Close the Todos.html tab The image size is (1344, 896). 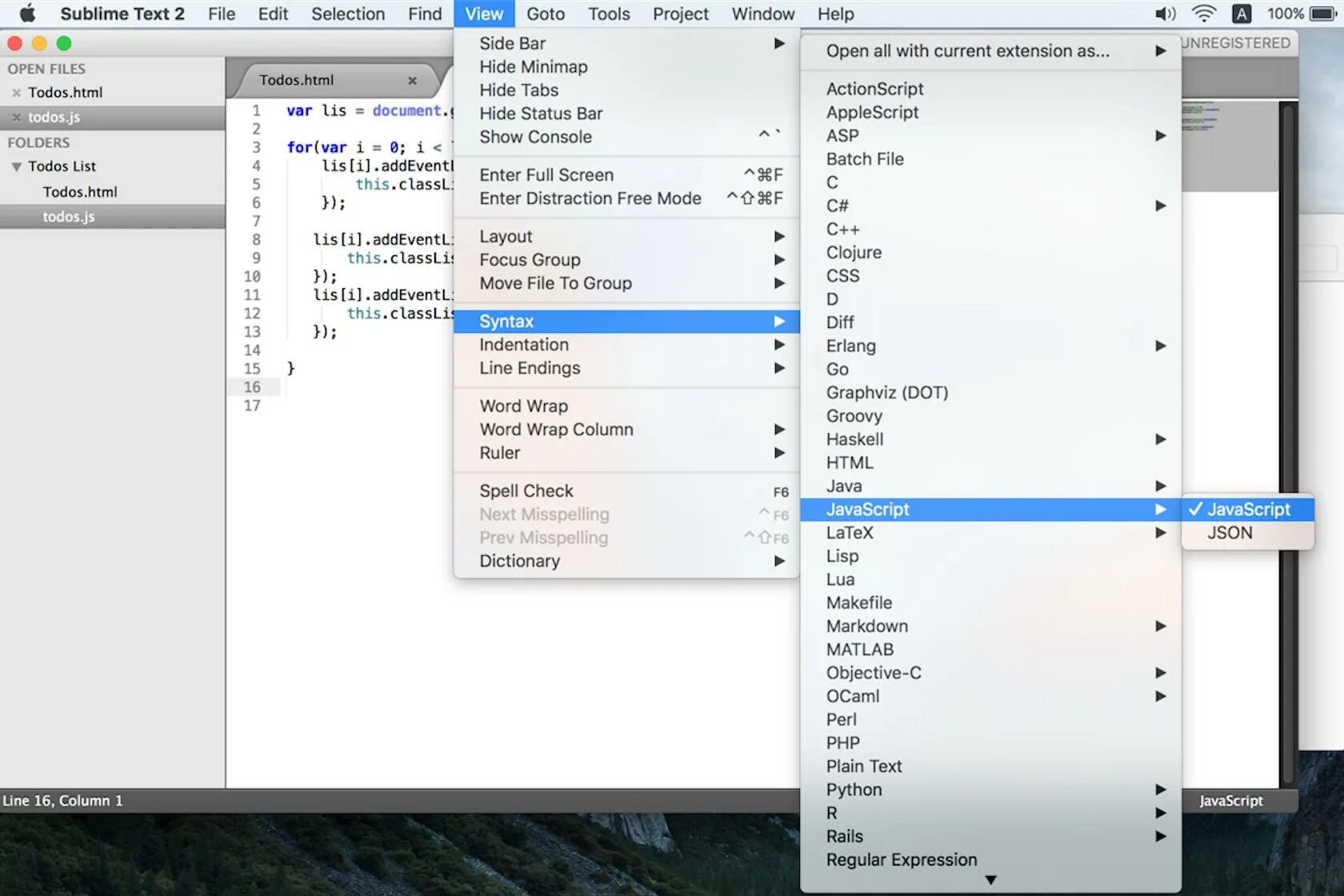point(412,80)
